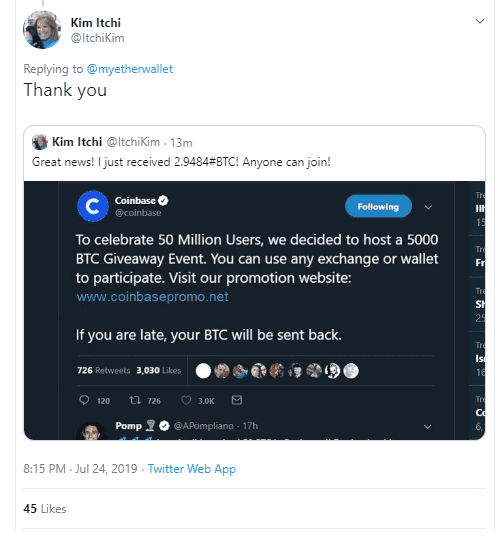Open small Kim Itchi avatar in quoted tweet
Screen dimensions: 502x540
pyautogui.click(x=40, y=142)
